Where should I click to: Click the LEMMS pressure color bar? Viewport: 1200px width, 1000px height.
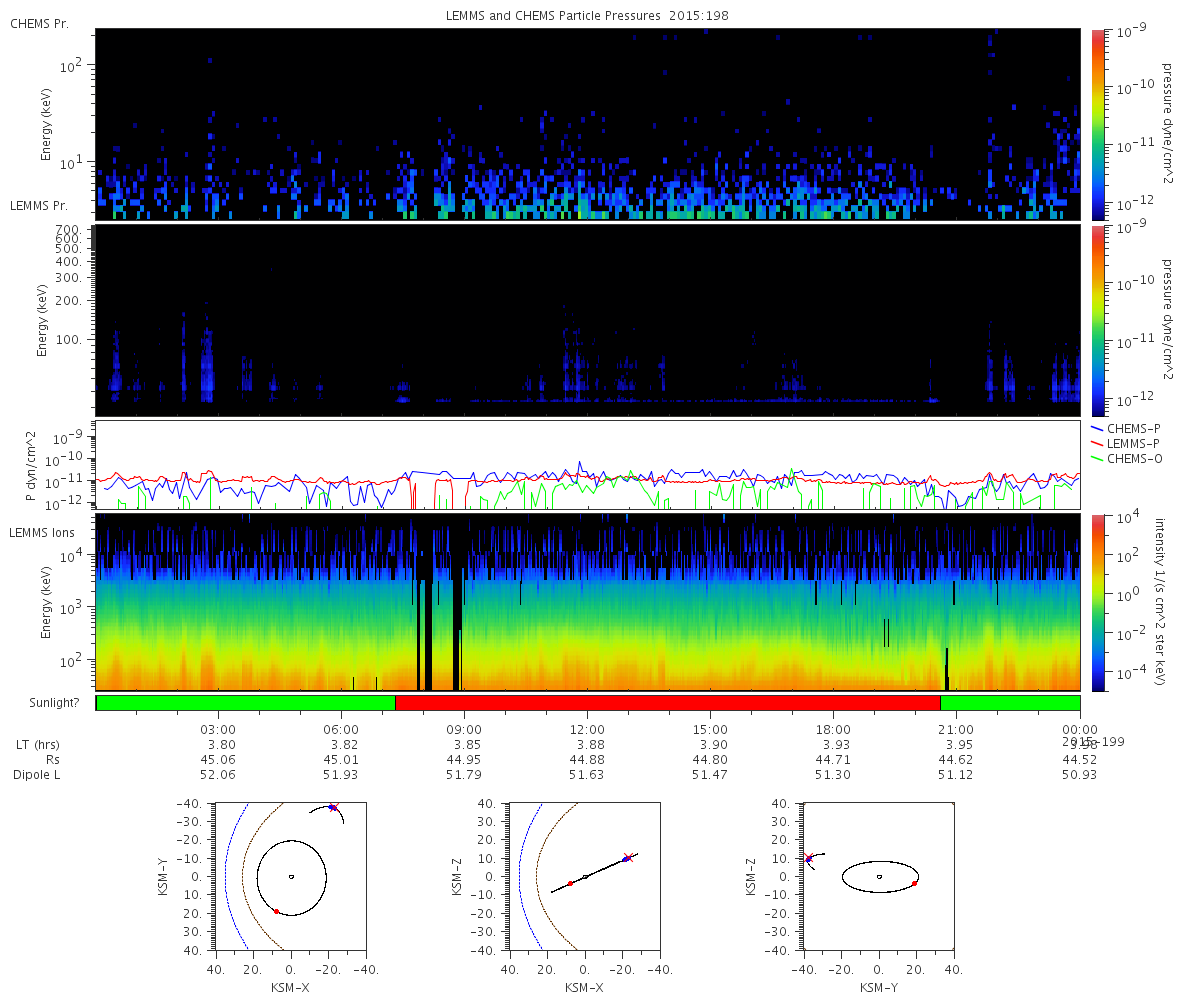click(x=1097, y=320)
